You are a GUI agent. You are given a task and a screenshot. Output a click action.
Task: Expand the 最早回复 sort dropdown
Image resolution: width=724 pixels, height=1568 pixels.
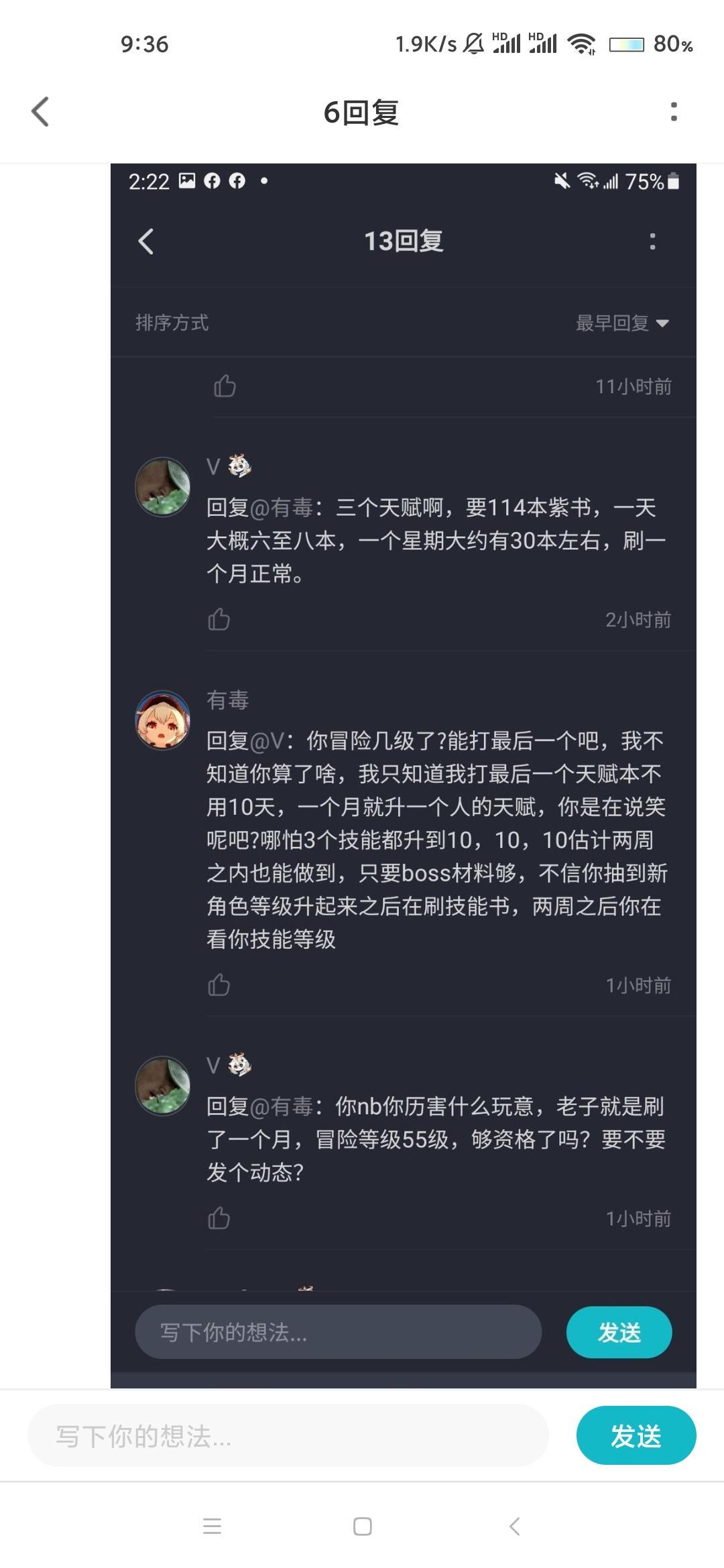tap(622, 323)
